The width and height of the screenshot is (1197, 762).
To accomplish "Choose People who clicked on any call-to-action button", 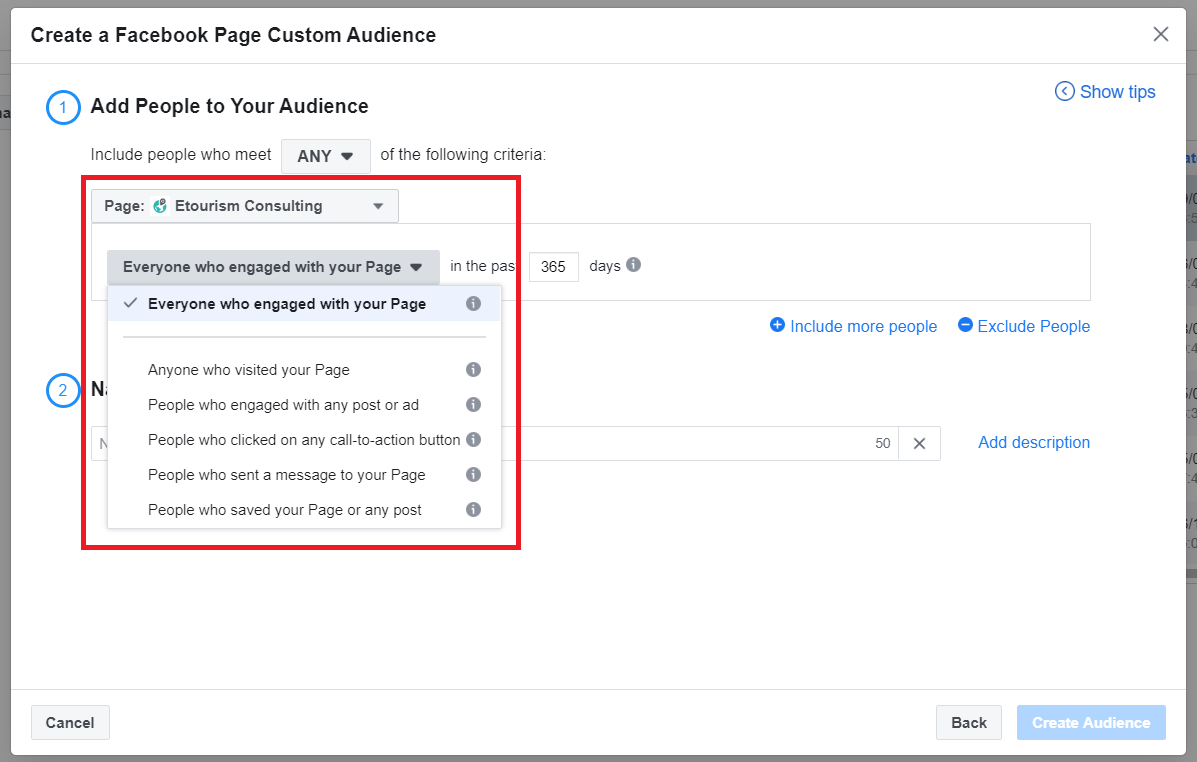I will pyautogui.click(x=304, y=440).
